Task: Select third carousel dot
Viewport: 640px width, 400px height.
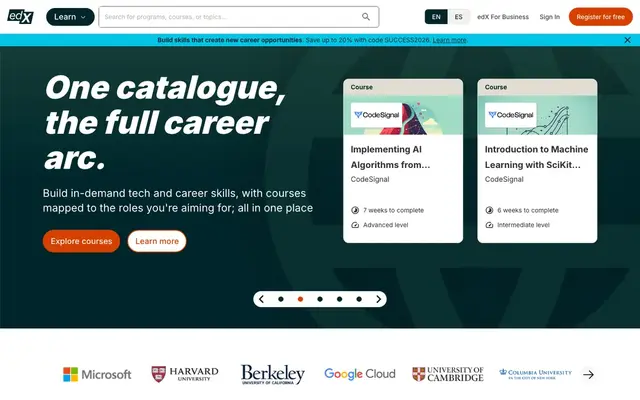Action: click(x=320, y=299)
